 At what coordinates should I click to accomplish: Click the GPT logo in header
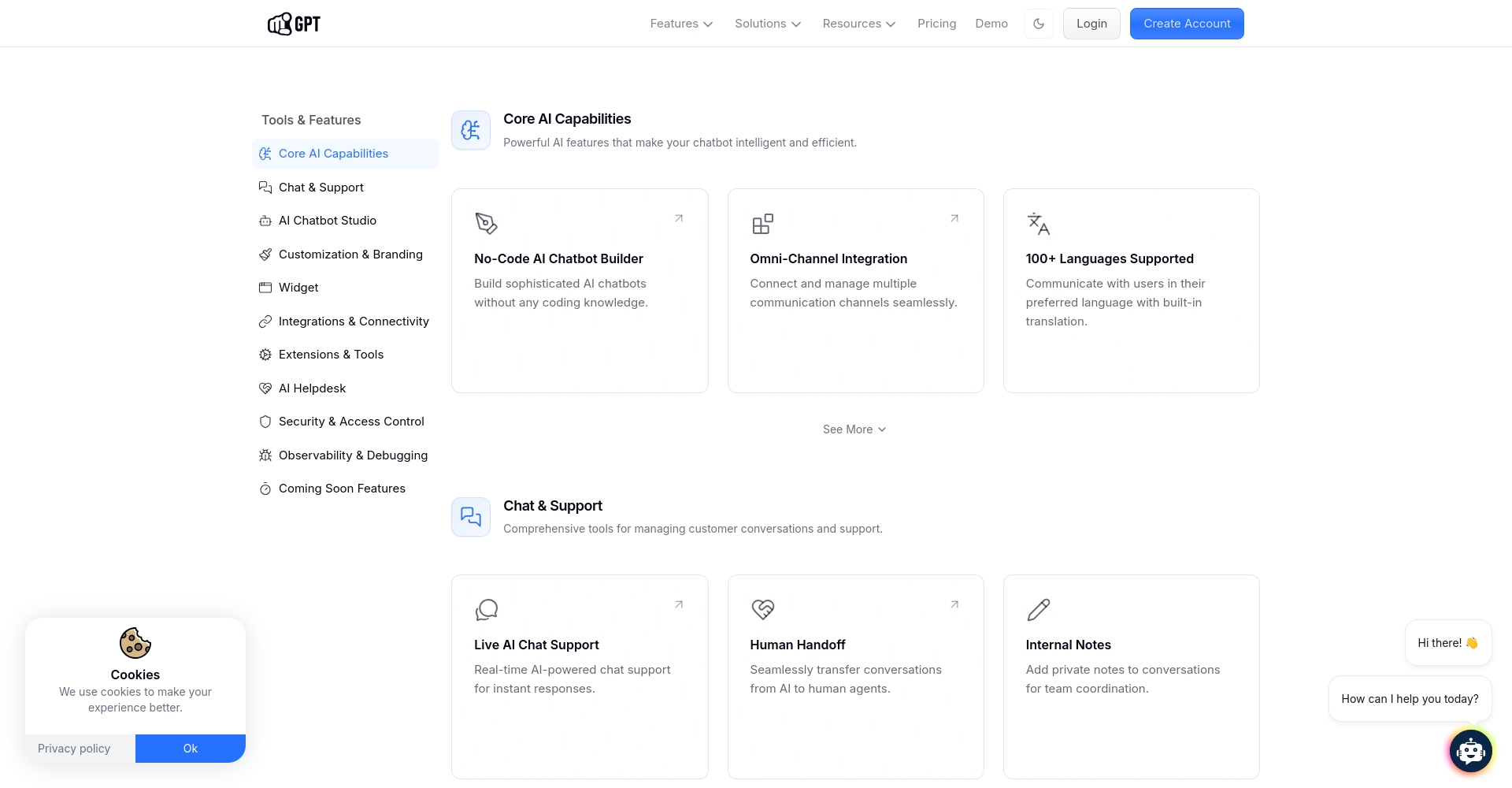pyautogui.click(x=294, y=24)
